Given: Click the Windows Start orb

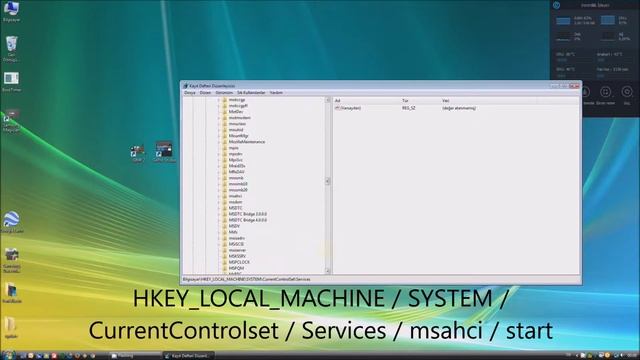Looking at the screenshot, I should 8,356.
